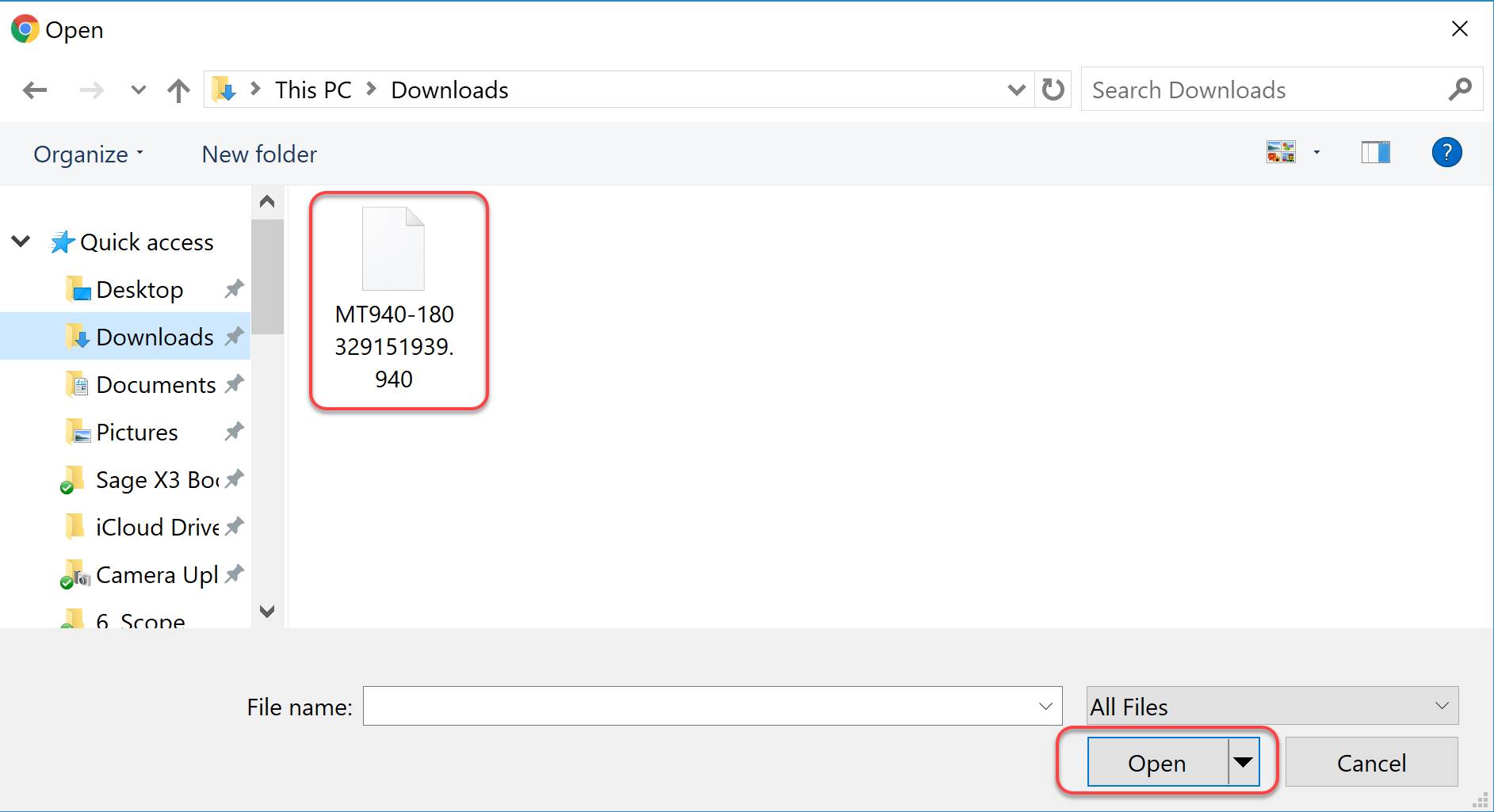Click the Back navigation arrow
Screen dimensions: 1494x812
click(x=35, y=90)
